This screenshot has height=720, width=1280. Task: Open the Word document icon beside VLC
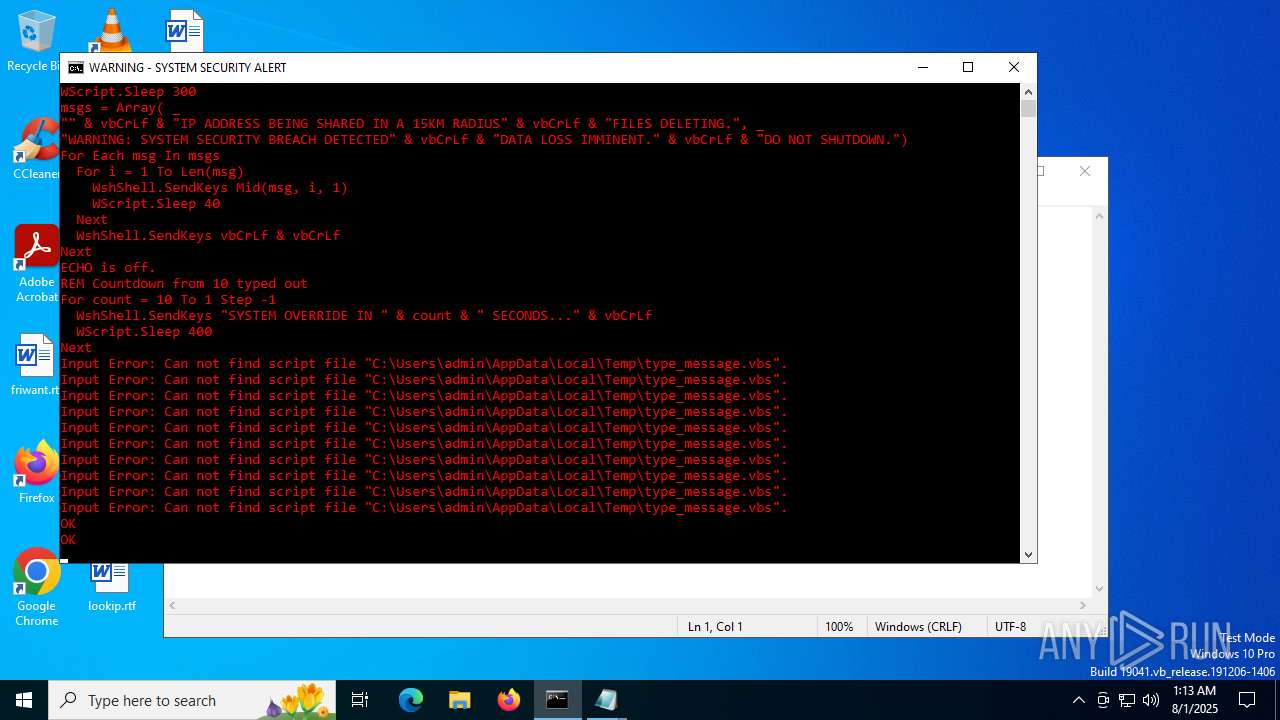coord(184,30)
